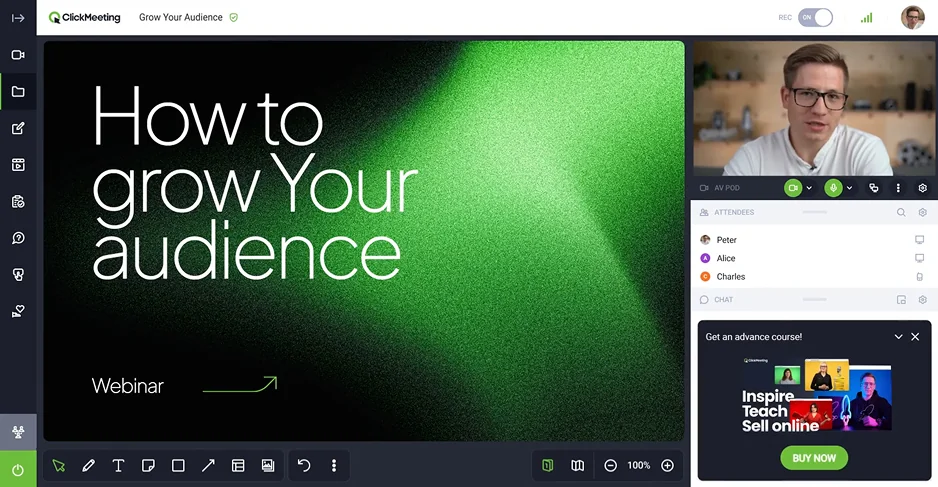Click Alice's desktop device icon

(x=919, y=258)
